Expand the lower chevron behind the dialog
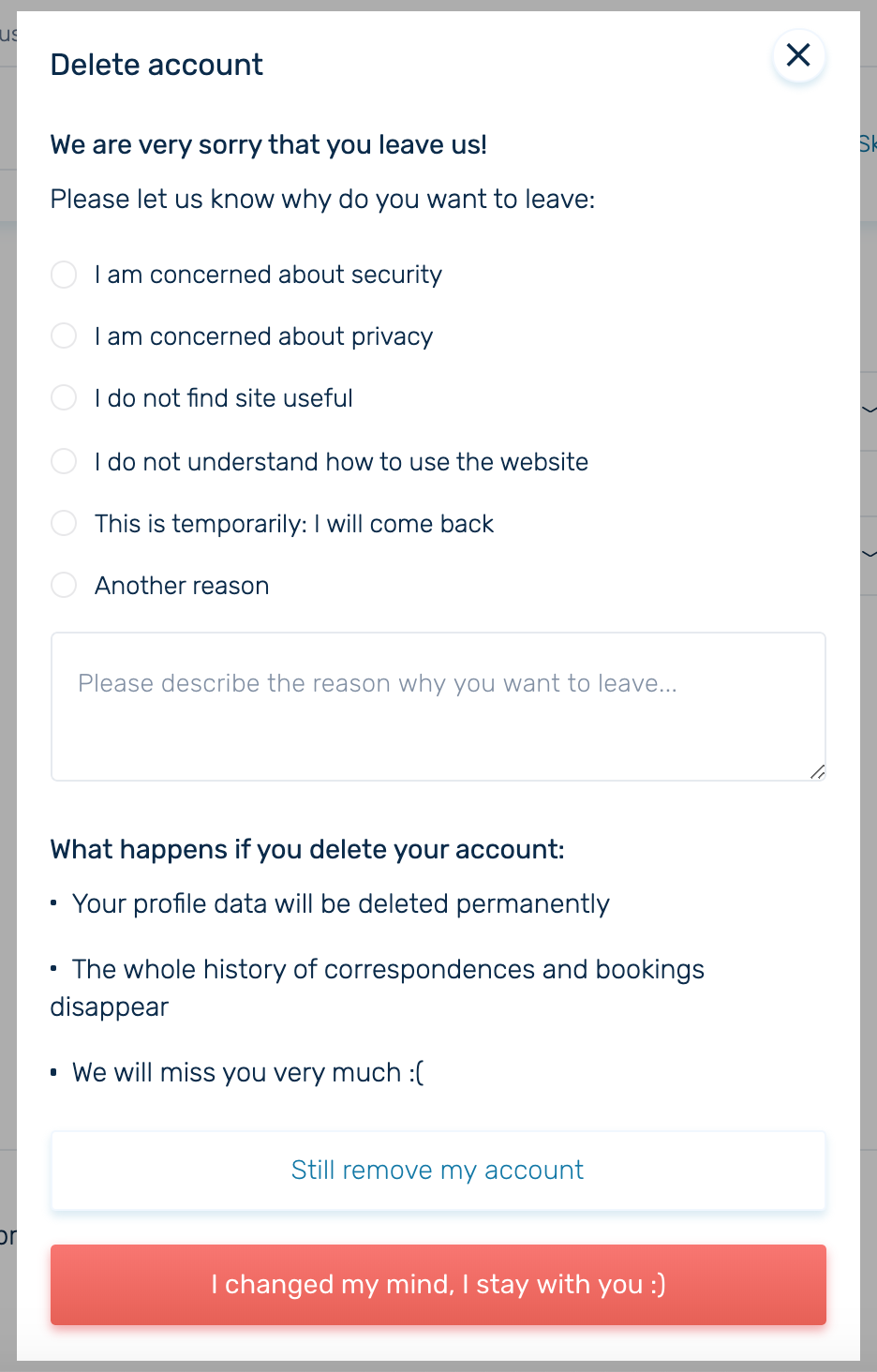 point(869,554)
